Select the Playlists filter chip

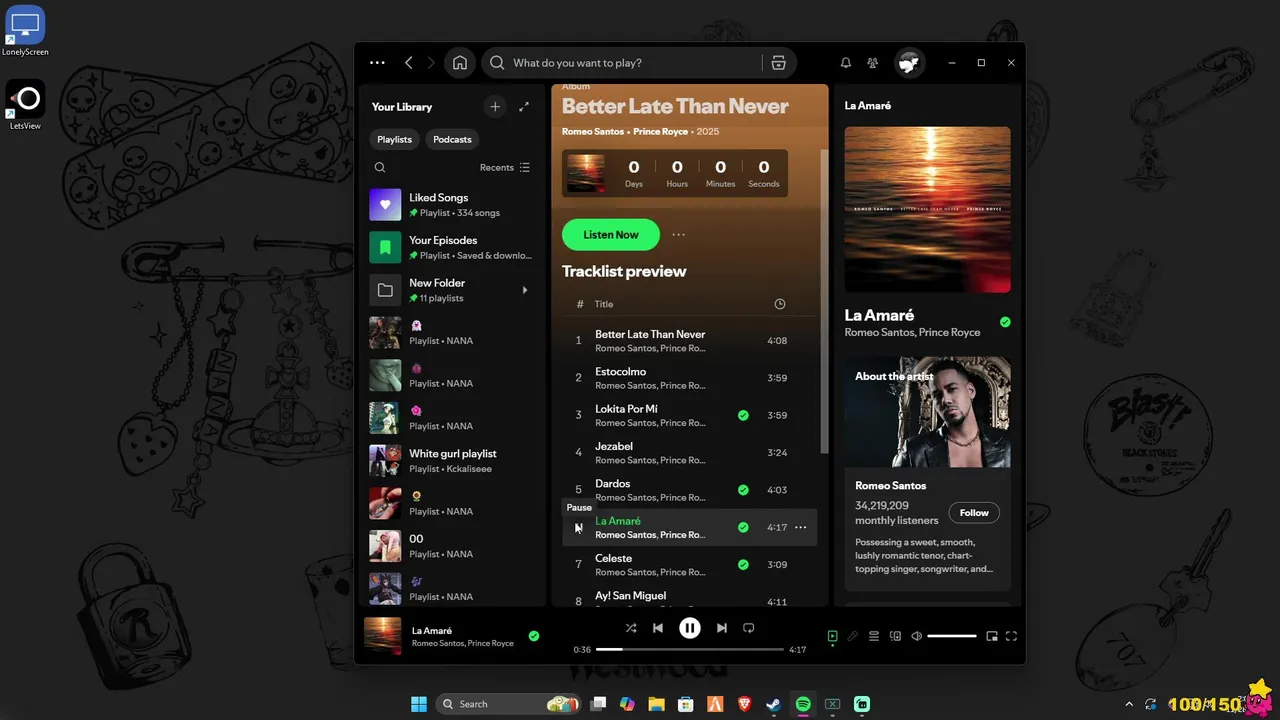click(x=394, y=140)
